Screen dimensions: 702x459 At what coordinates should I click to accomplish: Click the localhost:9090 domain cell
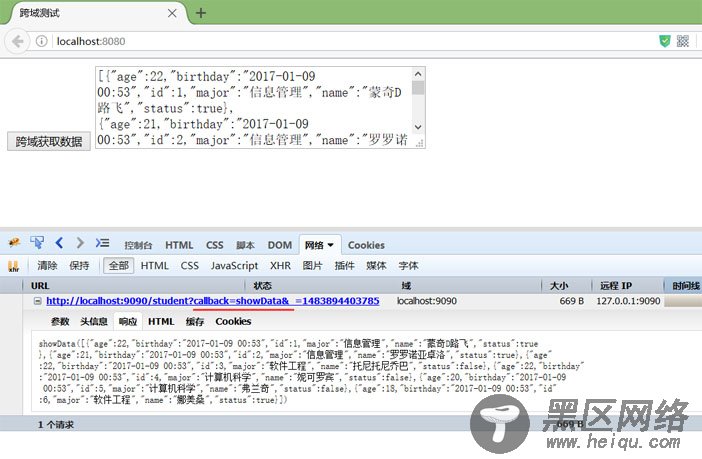(427, 301)
